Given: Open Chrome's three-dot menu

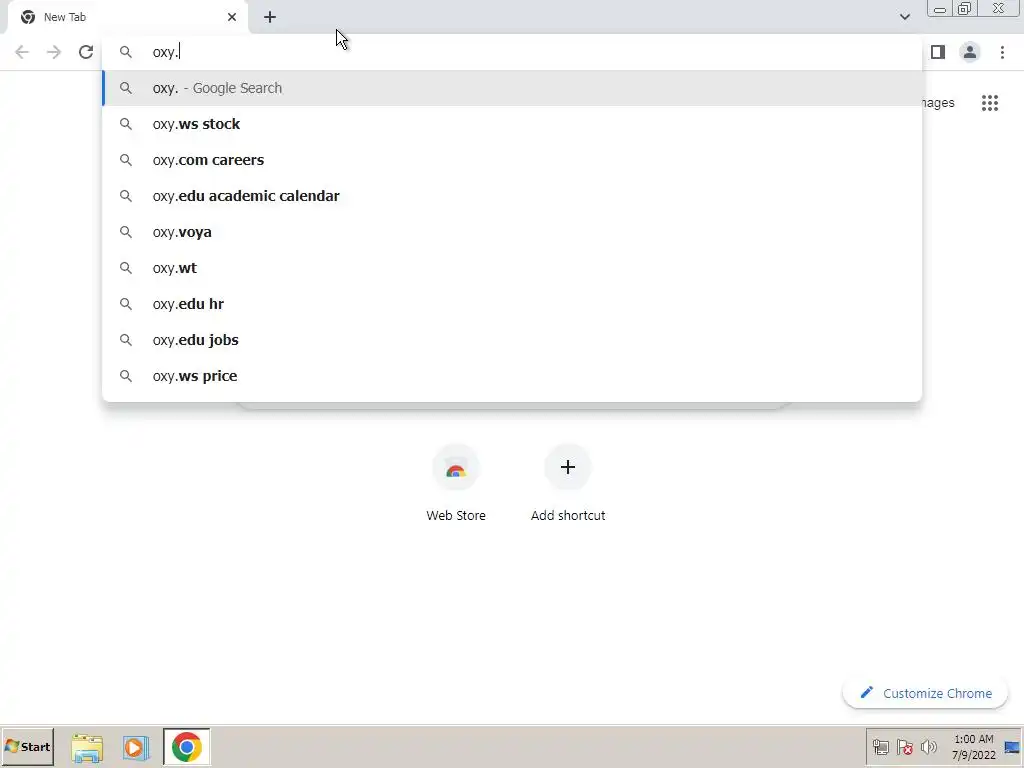Looking at the screenshot, I should click(1002, 52).
